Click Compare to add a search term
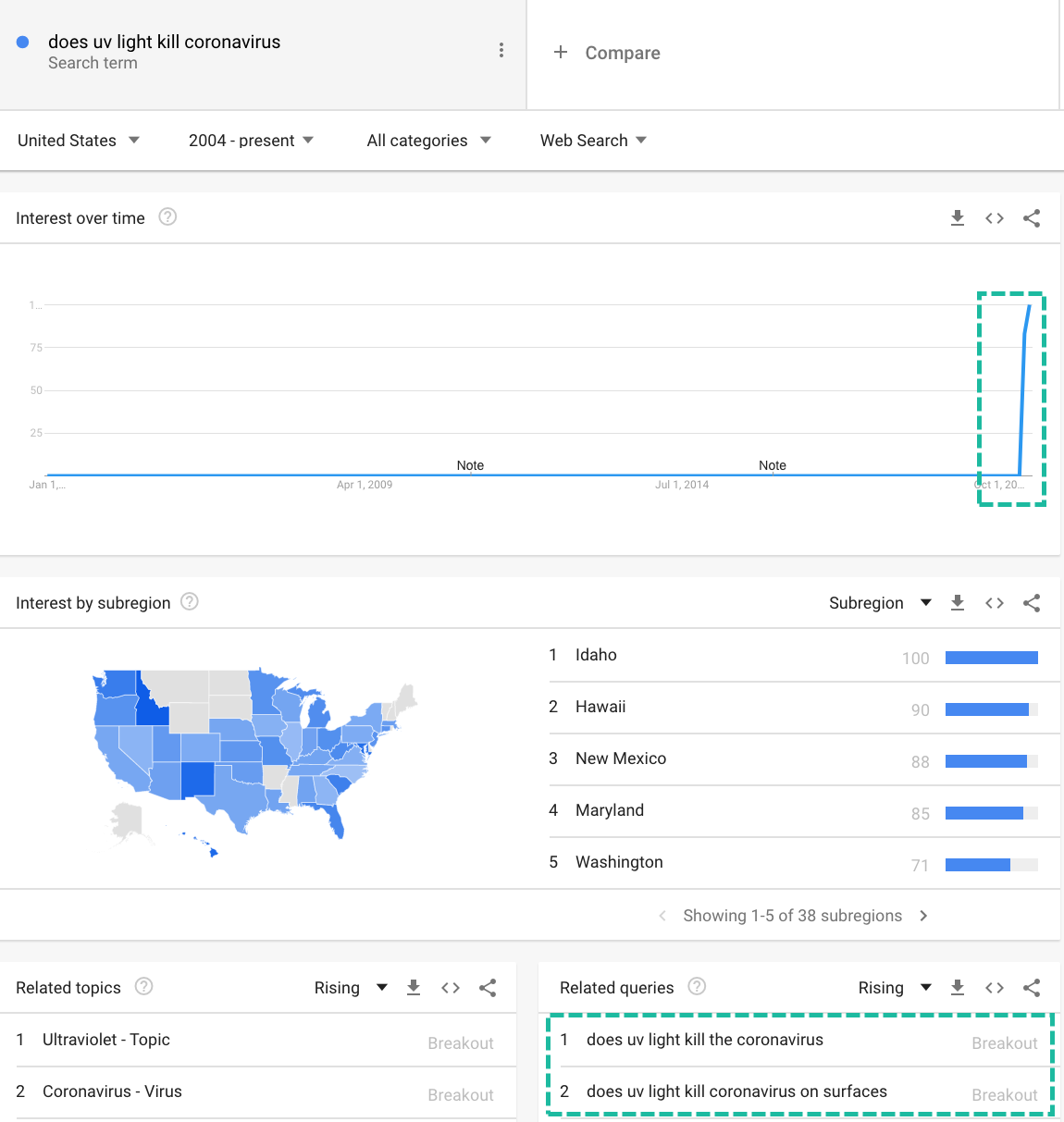 point(608,53)
